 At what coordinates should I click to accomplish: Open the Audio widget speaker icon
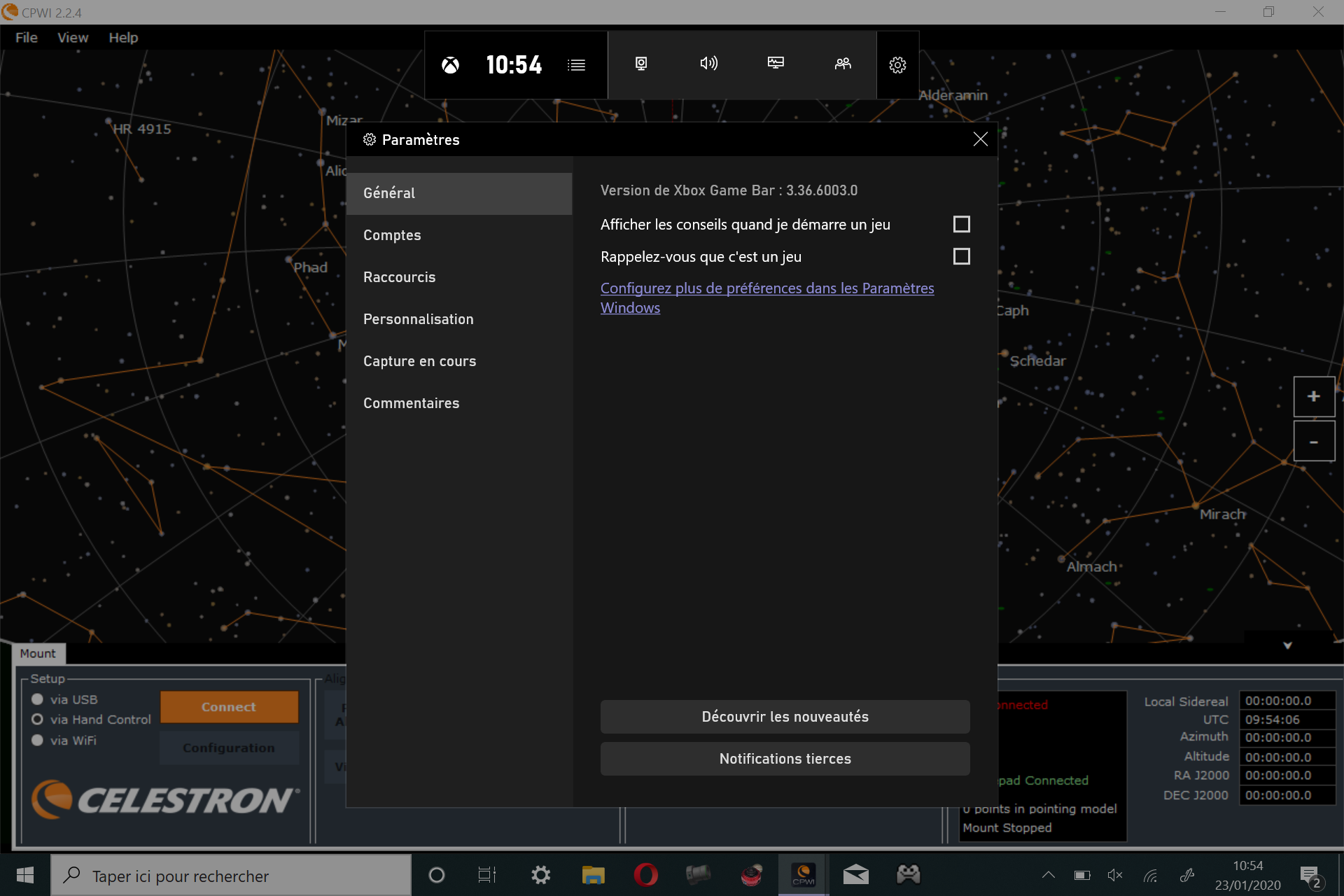[708, 64]
